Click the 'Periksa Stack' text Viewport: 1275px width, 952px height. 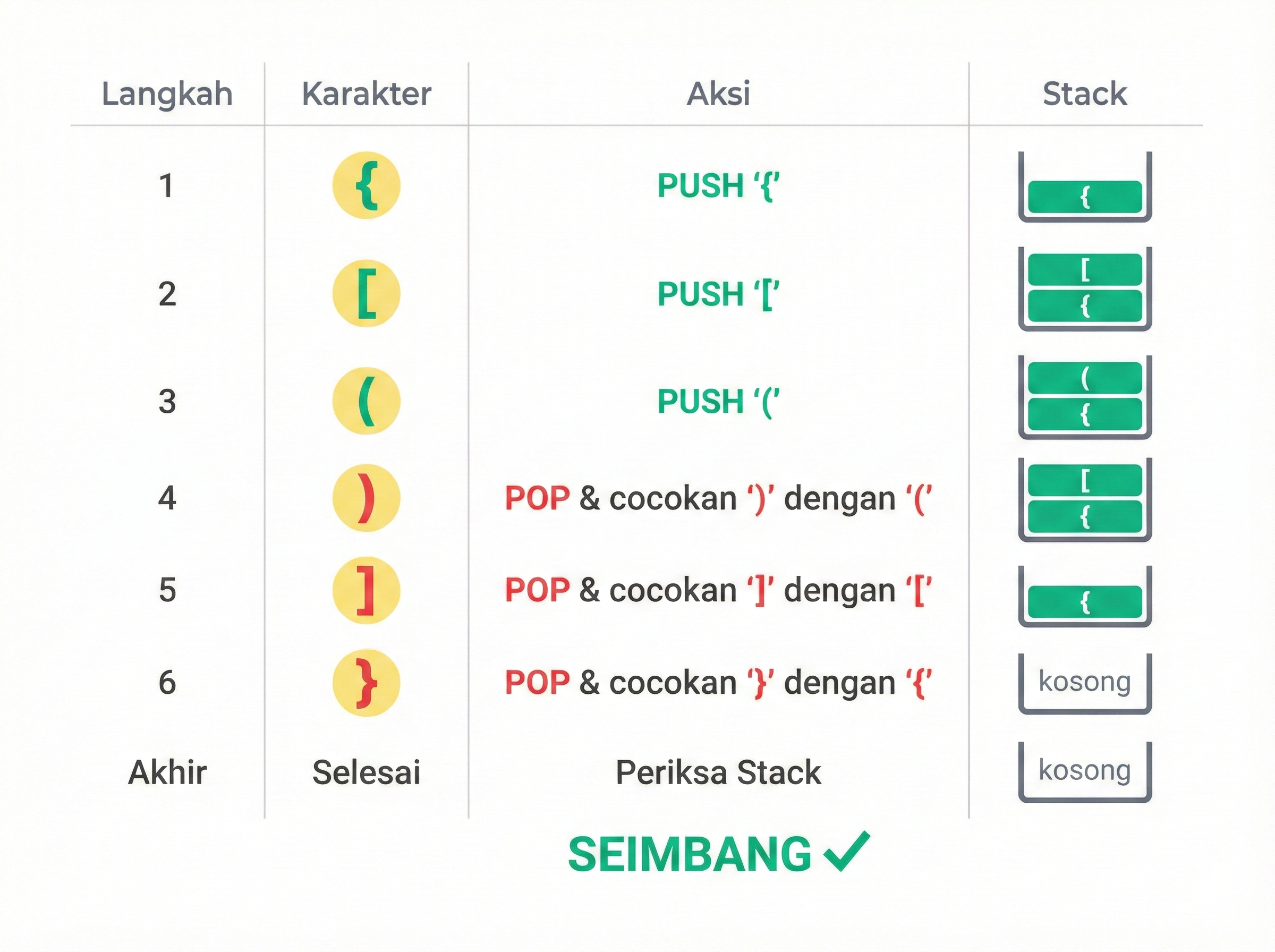coord(718,772)
